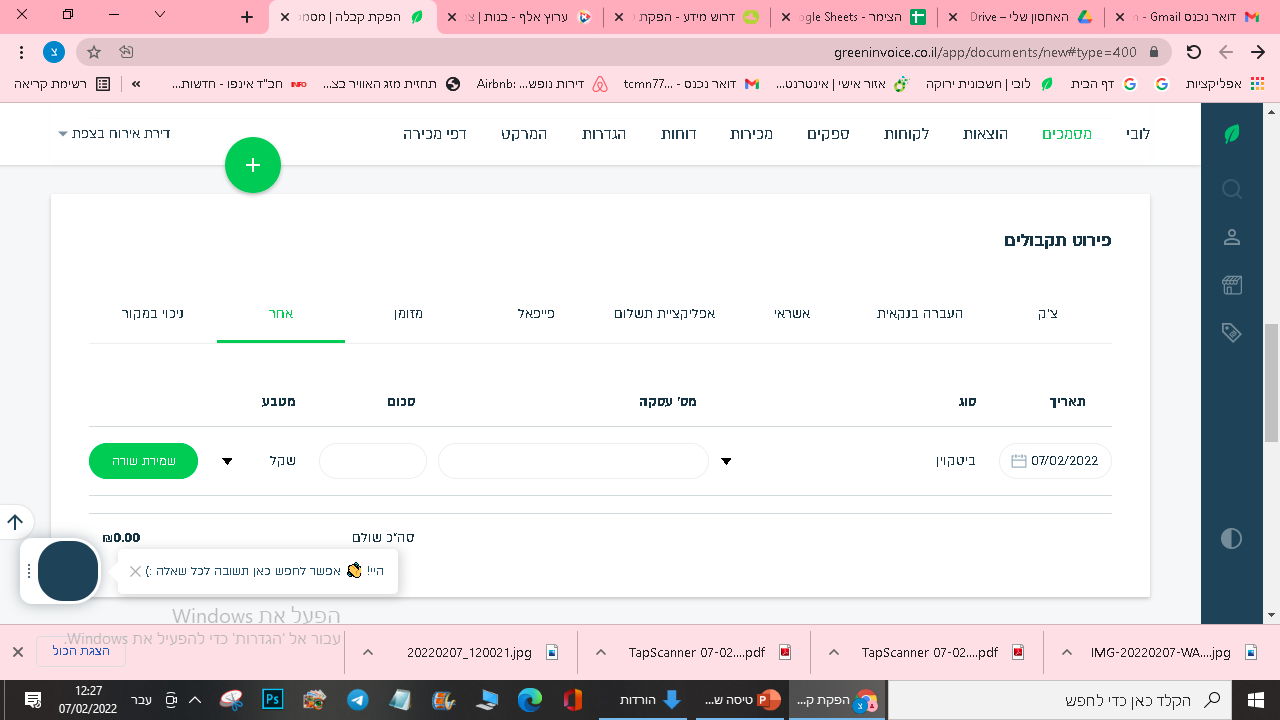This screenshot has width=1280, height=720.
Task: Open the הגדרות menu item
Action: 604,134
